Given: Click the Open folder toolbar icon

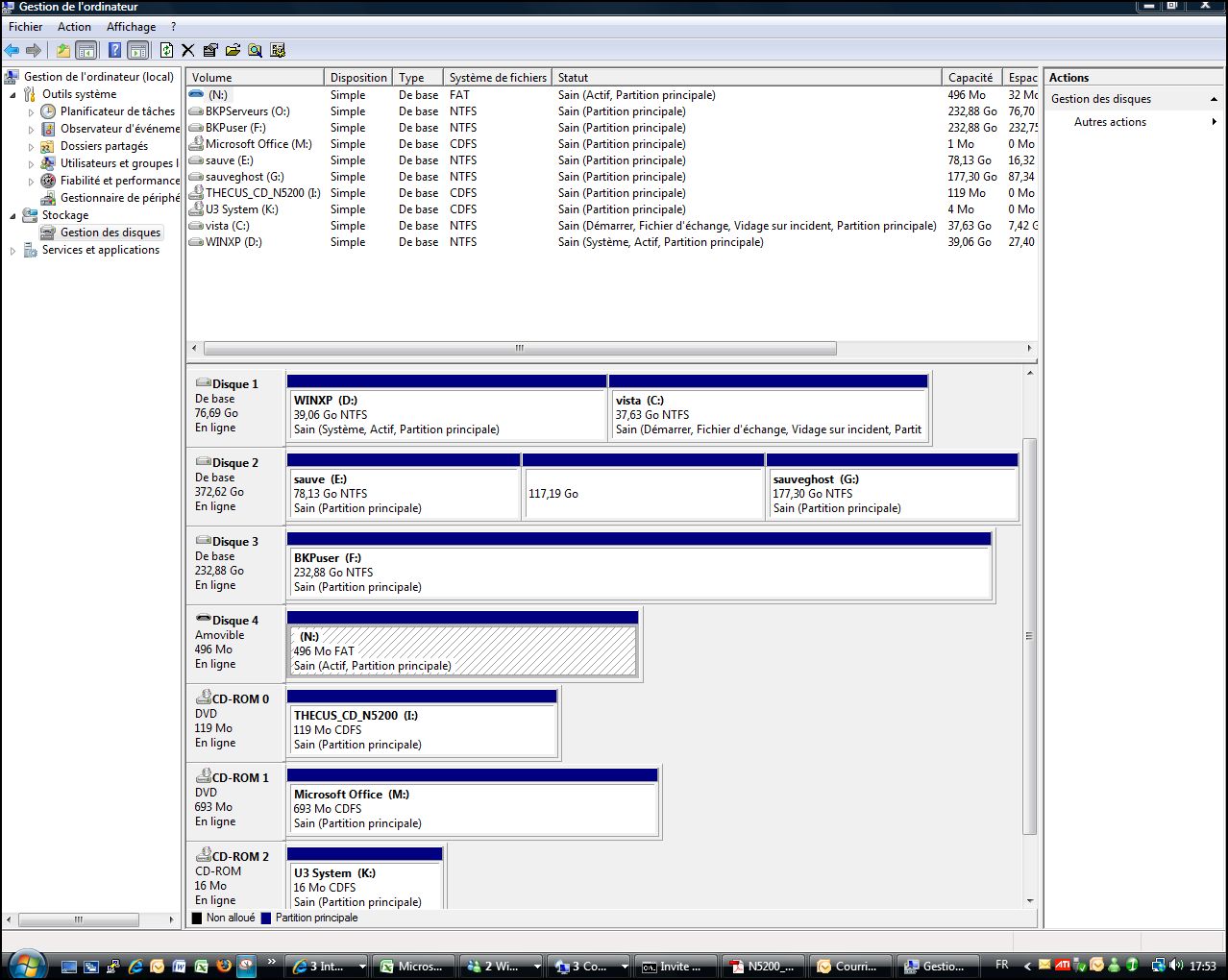Looking at the screenshot, I should click(233, 50).
